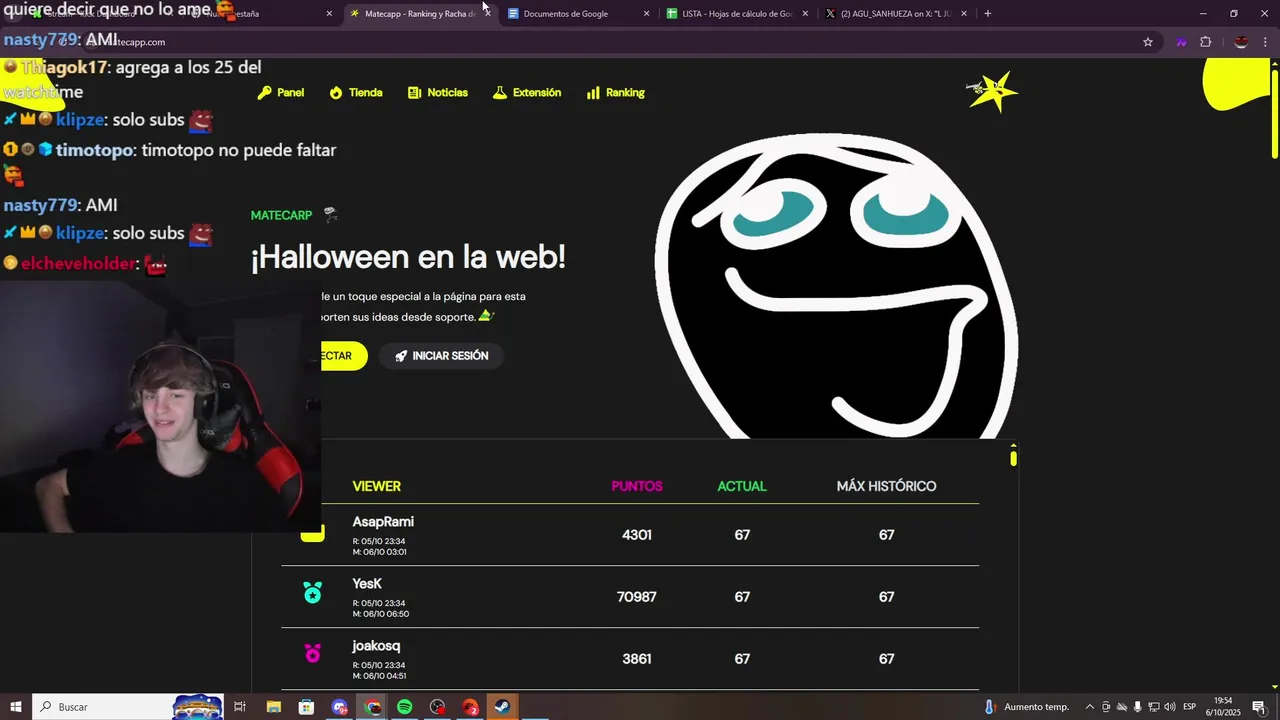Open the browser extensions puzzle icon
1280x720 pixels.
click(x=1206, y=42)
